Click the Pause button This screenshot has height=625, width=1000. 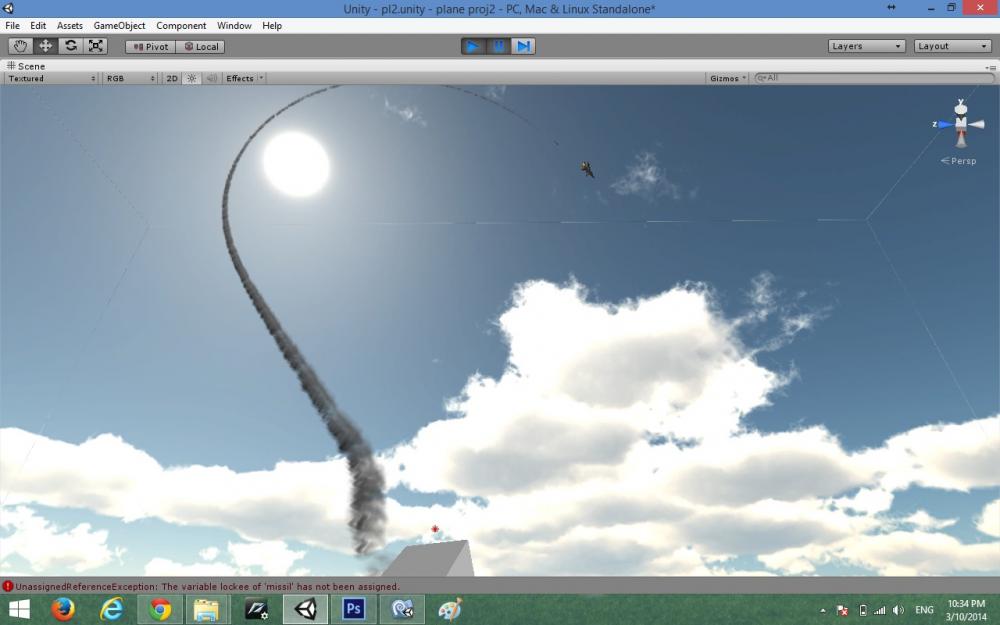pyautogui.click(x=498, y=46)
